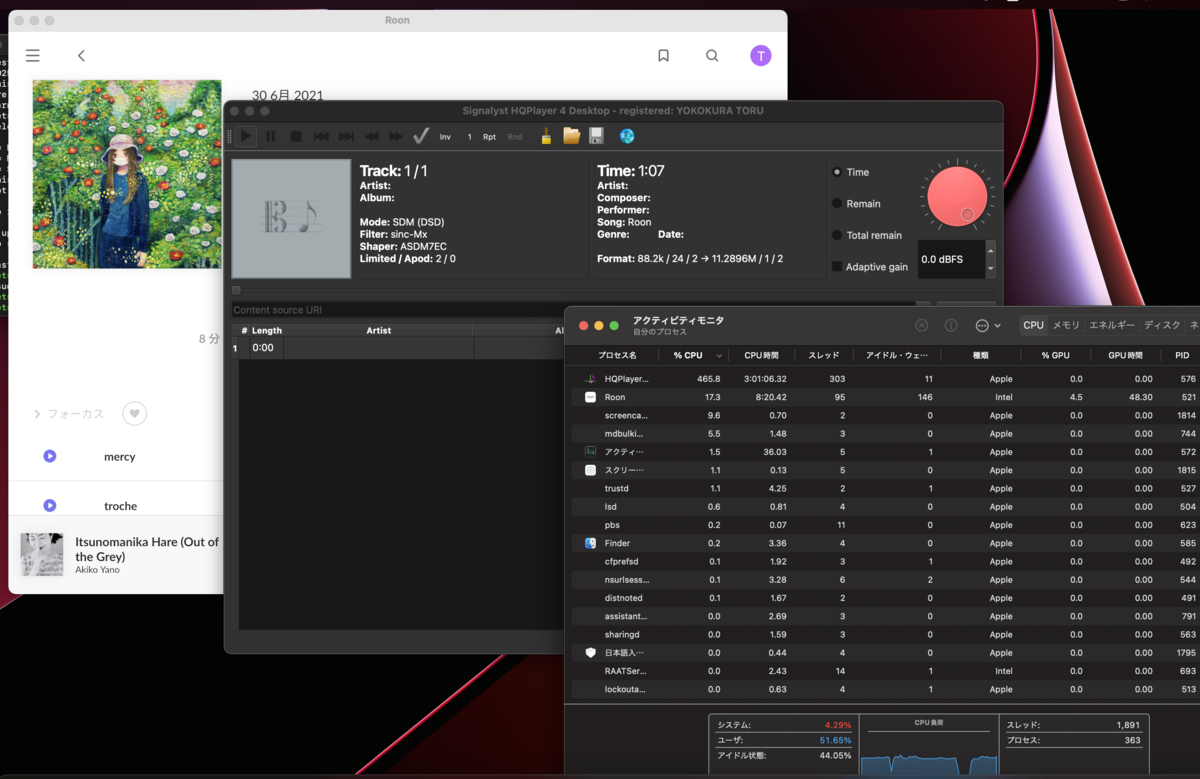Click the % GPU column header
The image size is (1200, 779).
(x=1055, y=355)
